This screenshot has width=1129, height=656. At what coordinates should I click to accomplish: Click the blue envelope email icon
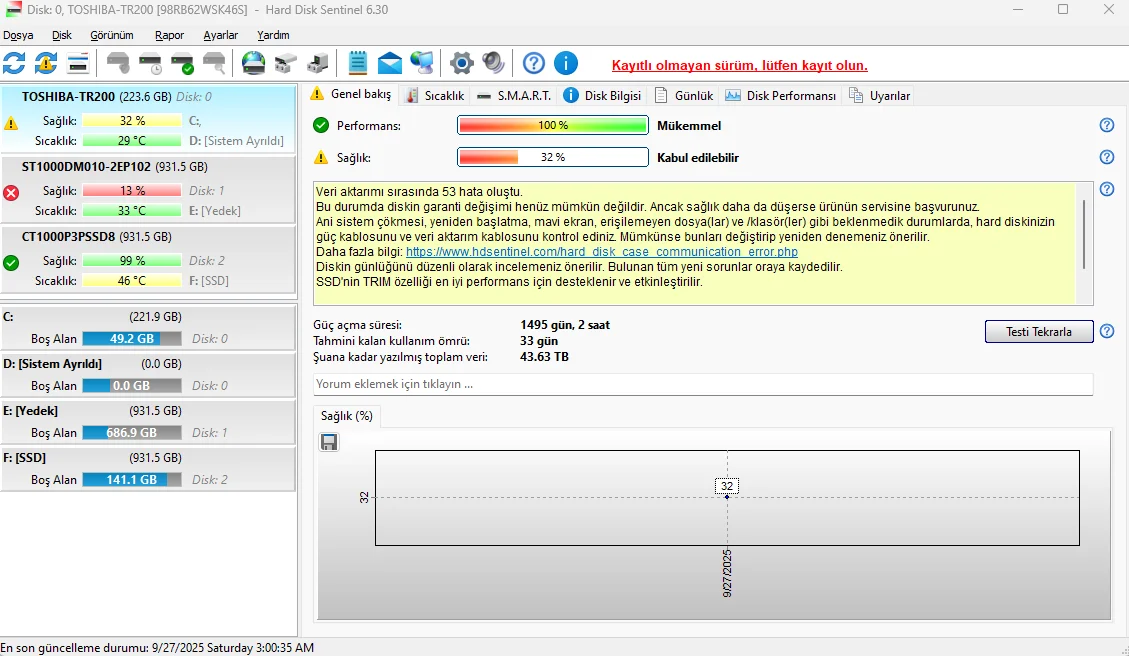pyautogui.click(x=390, y=63)
